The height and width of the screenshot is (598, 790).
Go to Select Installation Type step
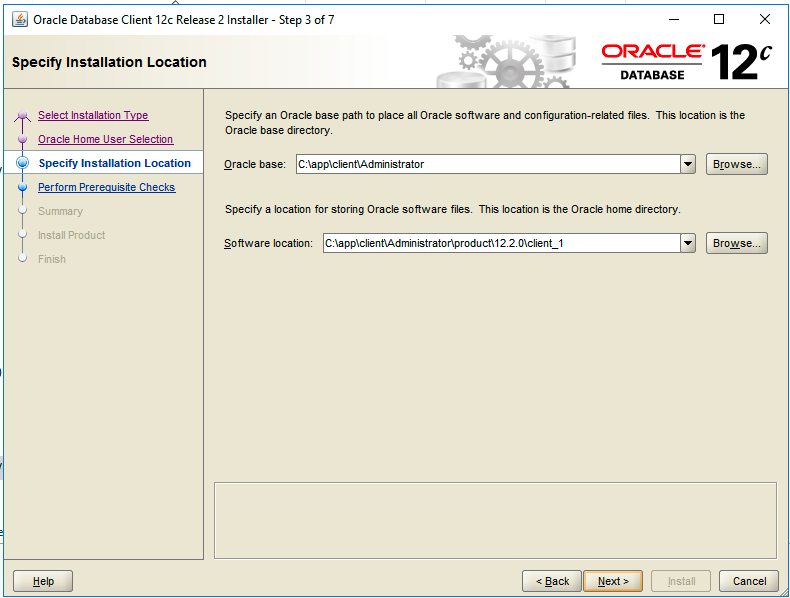93,115
